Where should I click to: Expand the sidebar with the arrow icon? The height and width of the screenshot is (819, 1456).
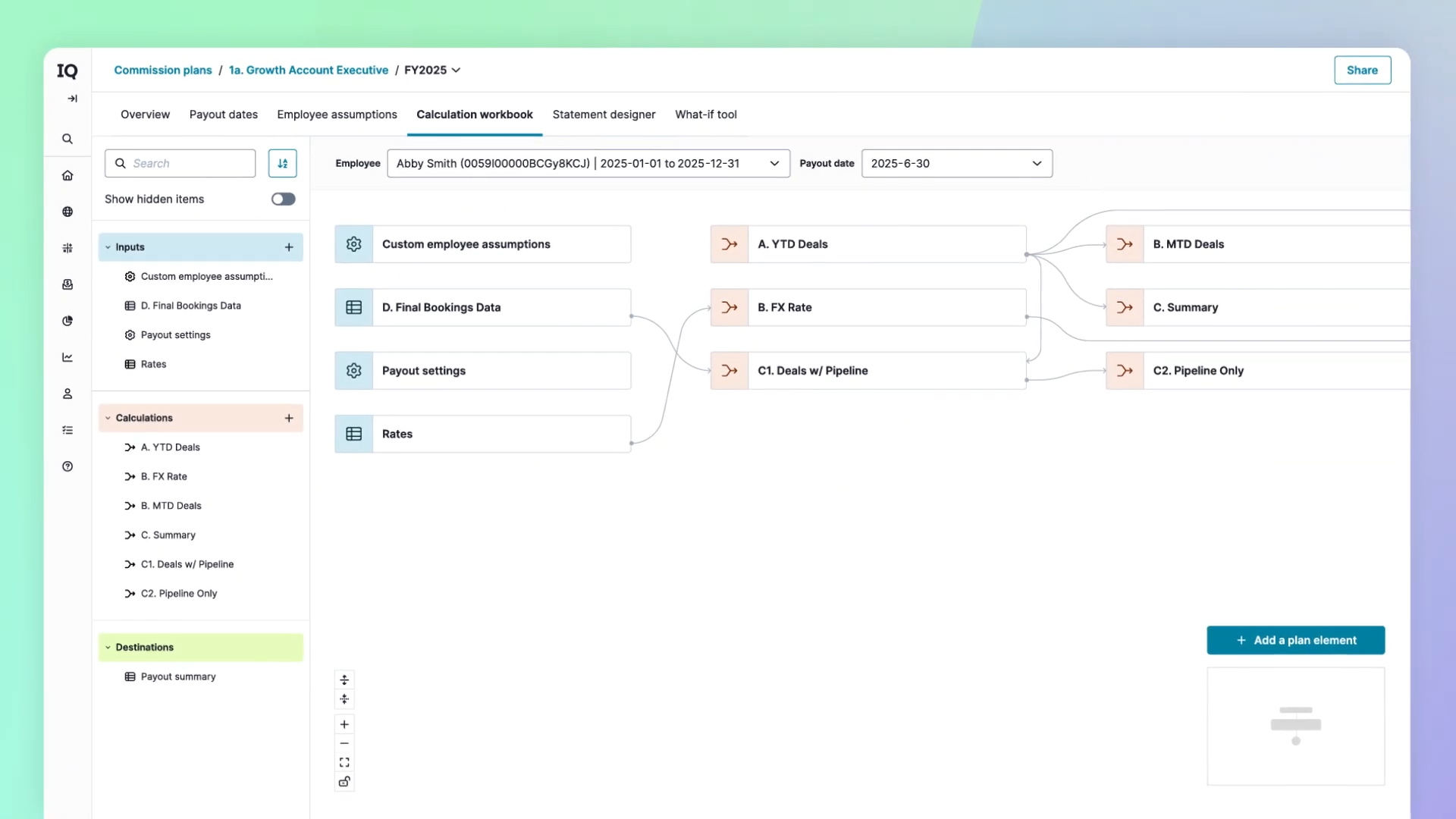point(72,99)
